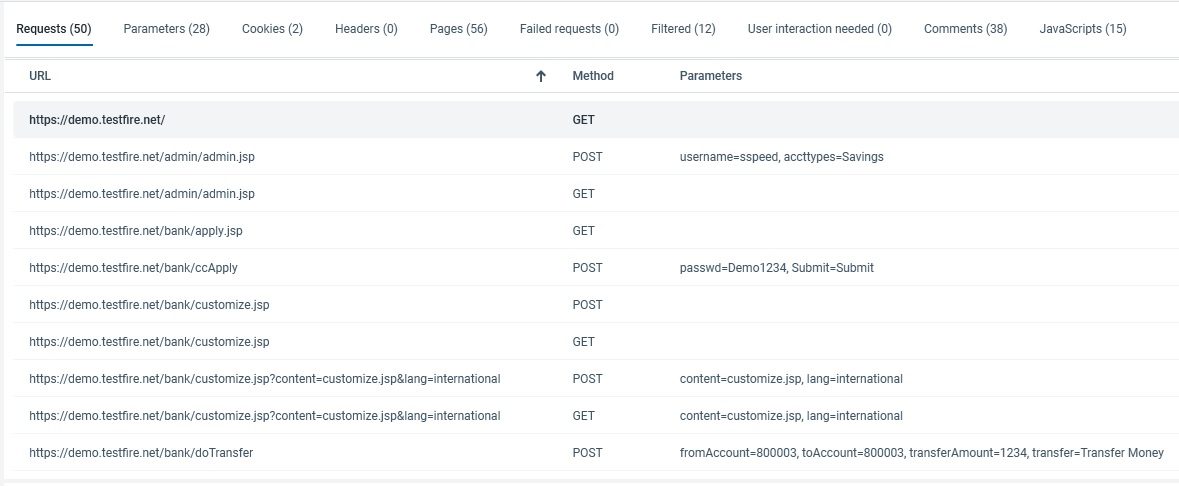Show the Failed requests (0) tab
The height and width of the screenshot is (486, 1179).
(x=569, y=29)
